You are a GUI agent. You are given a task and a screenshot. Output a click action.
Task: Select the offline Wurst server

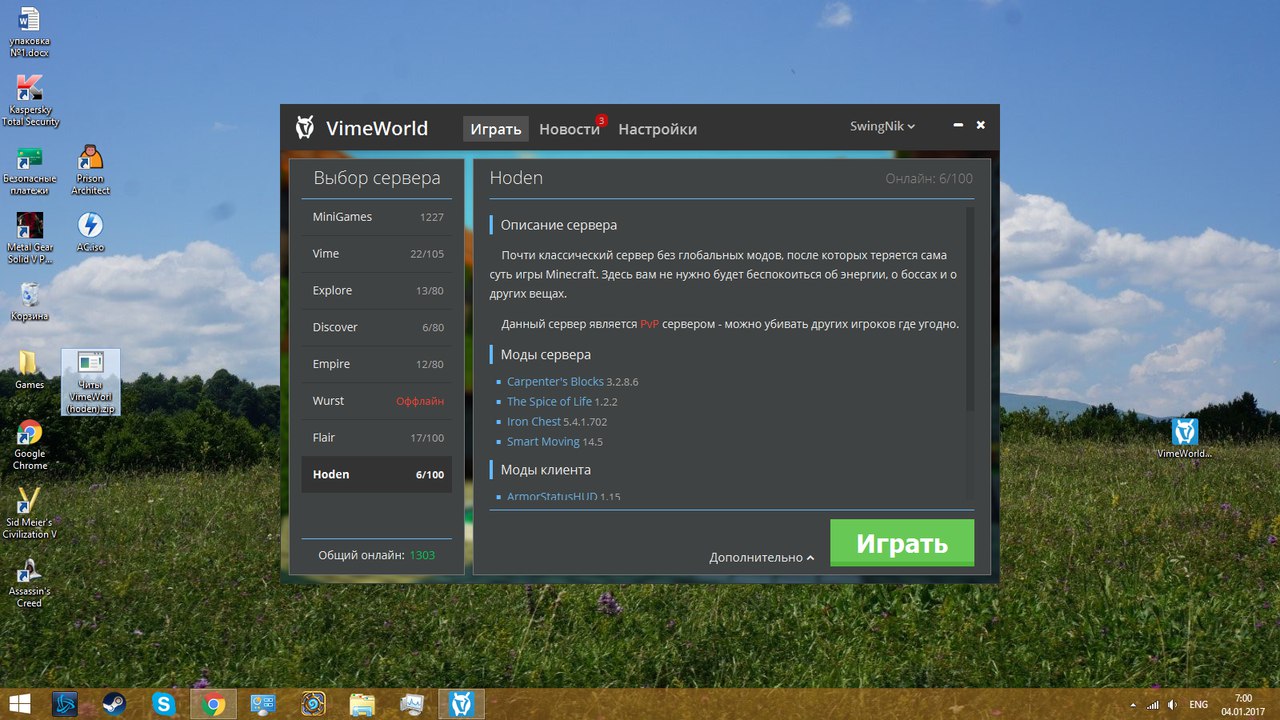pos(377,401)
